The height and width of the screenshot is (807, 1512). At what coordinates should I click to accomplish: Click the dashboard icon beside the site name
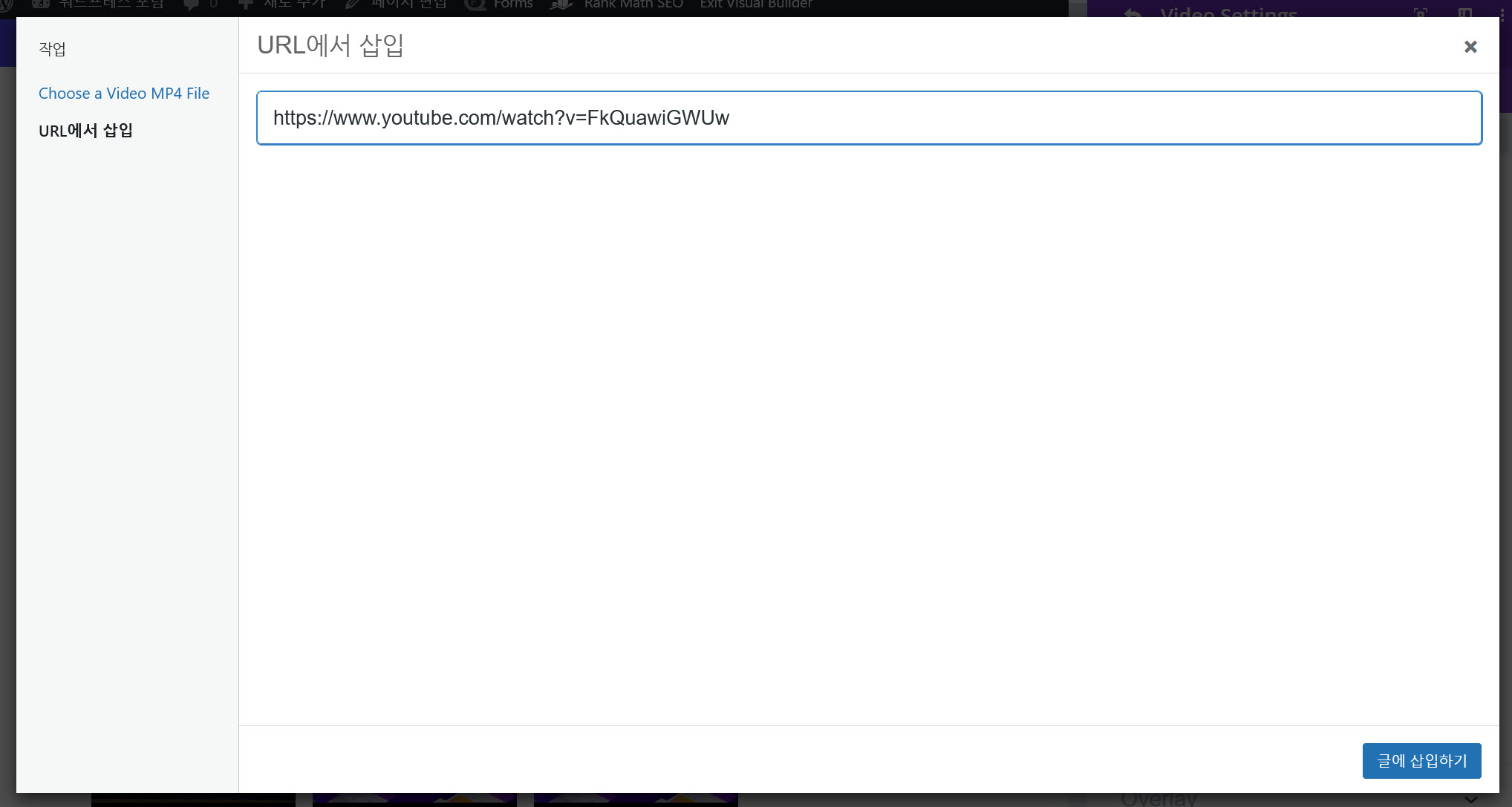[x=41, y=5]
